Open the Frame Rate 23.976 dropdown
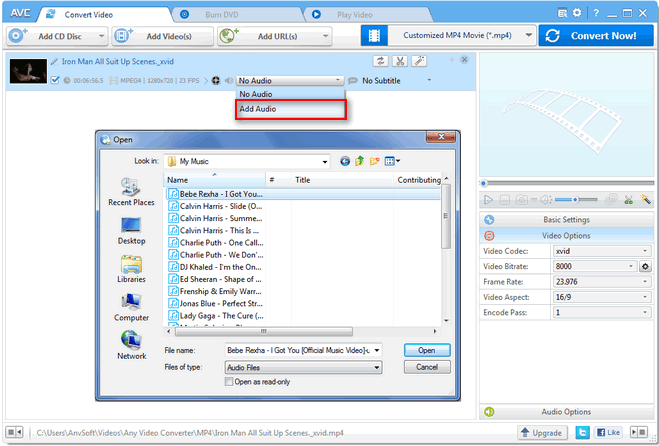Image resolution: width=659 pixels, height=446 pixels. 602,282
